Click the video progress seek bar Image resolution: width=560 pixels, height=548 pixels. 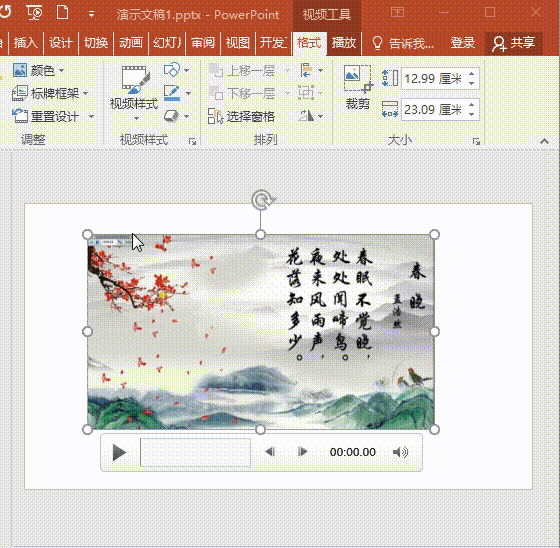[195, 452]
